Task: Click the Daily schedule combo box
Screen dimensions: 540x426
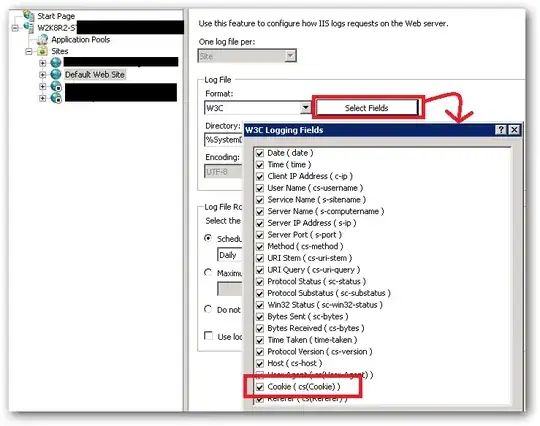Action: (230, 255)
